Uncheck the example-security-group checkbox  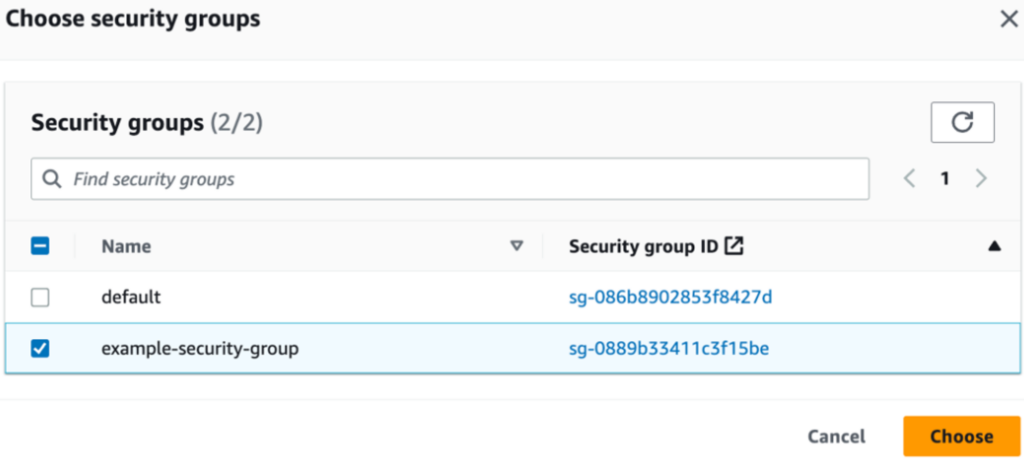click(40, 349)
